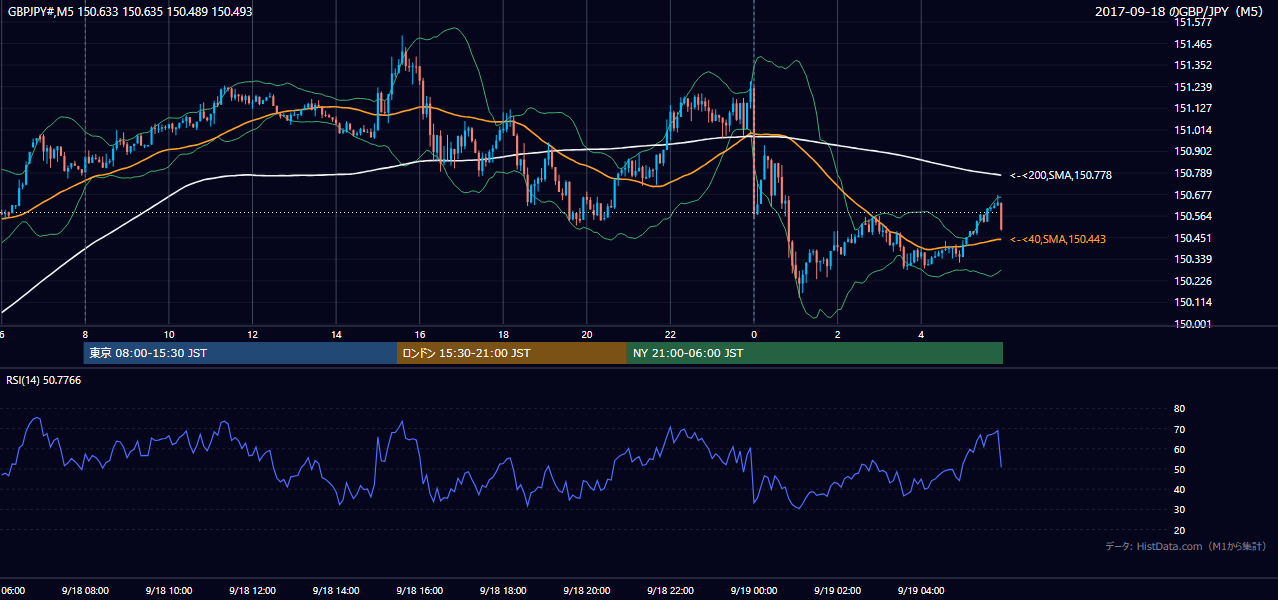Click hour label 14 under price chart
The height and width of the screenshot is (600, 1278).
(x=336, y=335)
